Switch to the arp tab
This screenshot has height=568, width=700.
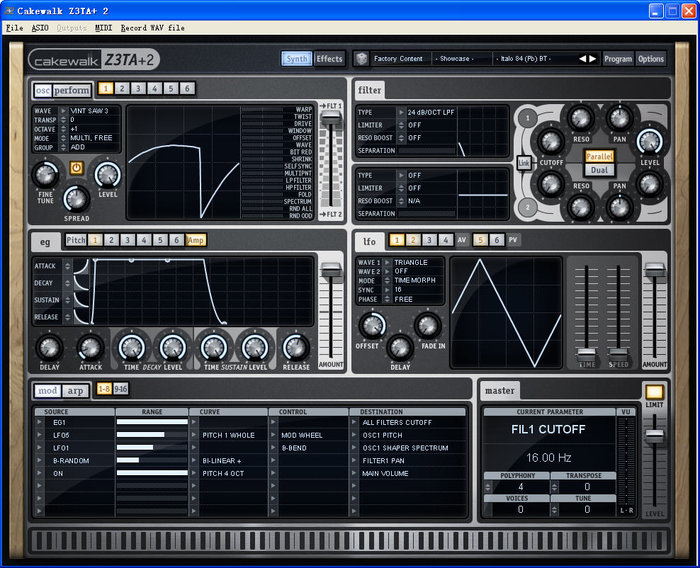coord(76,390)
